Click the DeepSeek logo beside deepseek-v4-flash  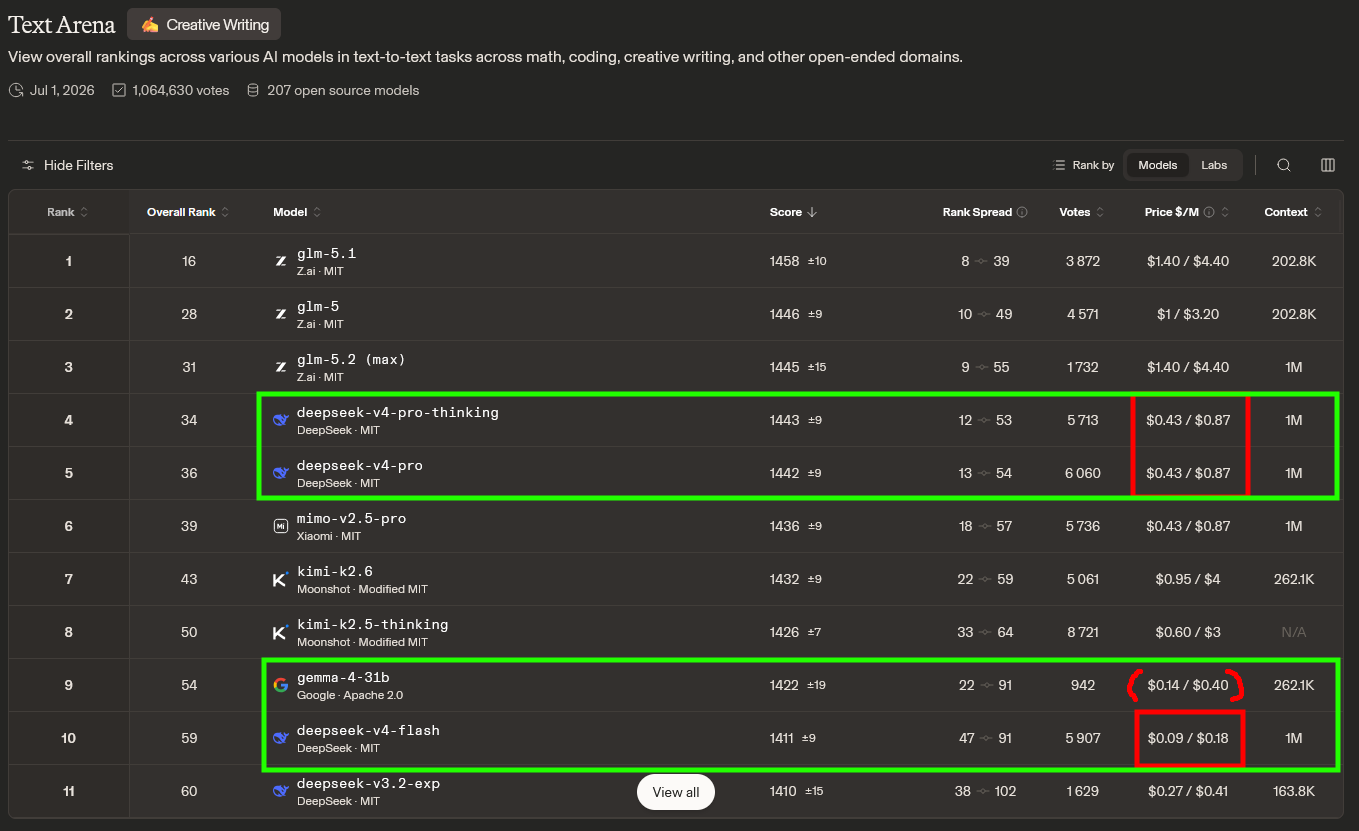pyautogui.click(x=281, y=738)
